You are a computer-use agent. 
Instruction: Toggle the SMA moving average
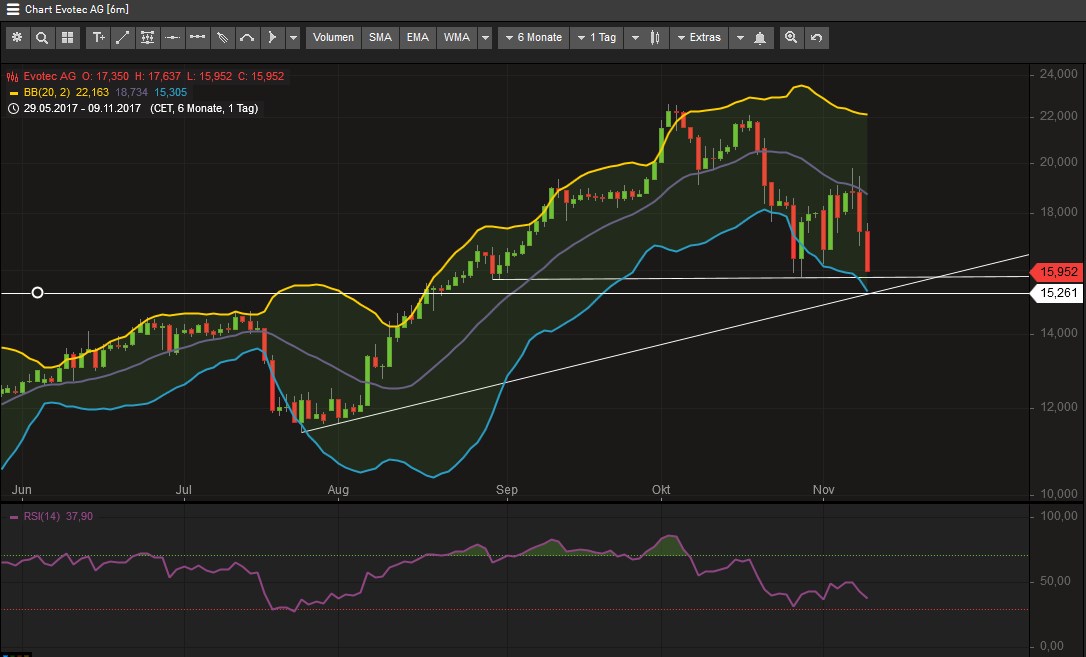[x=380, y=38]
